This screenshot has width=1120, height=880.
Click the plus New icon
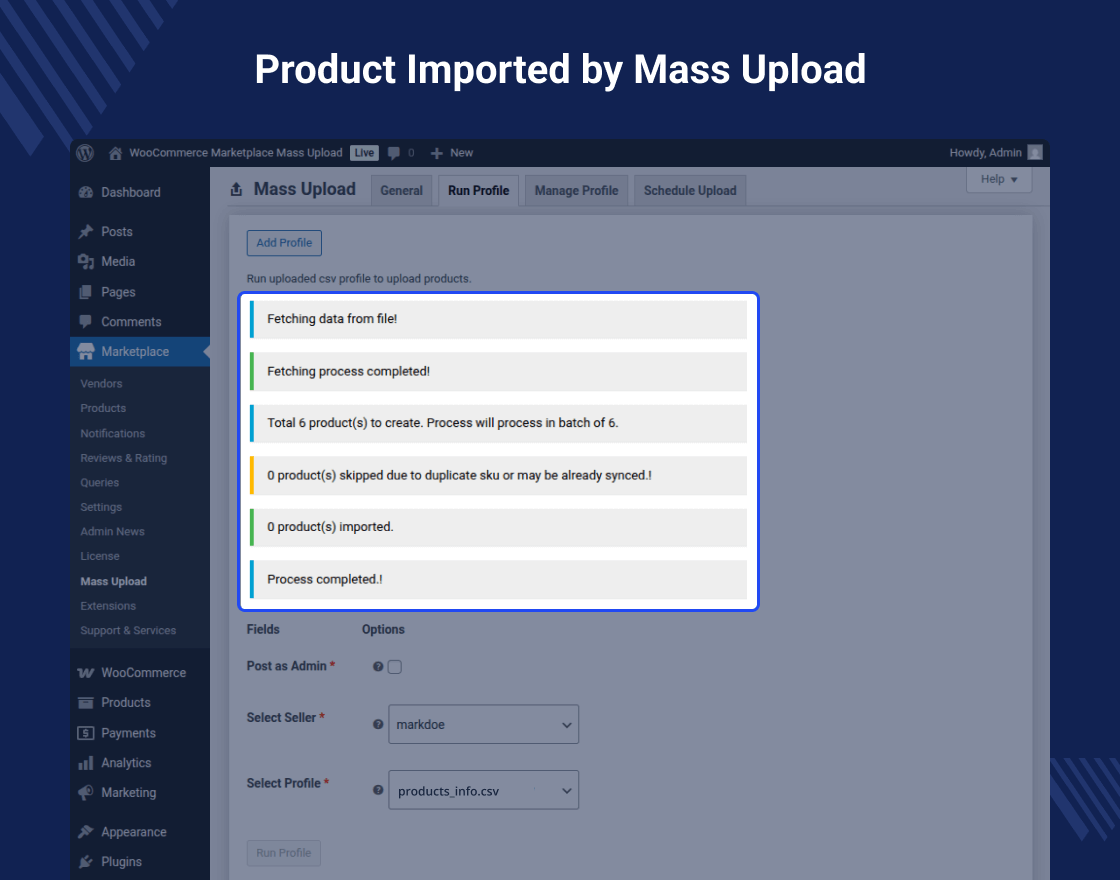(x=436, y=153)
